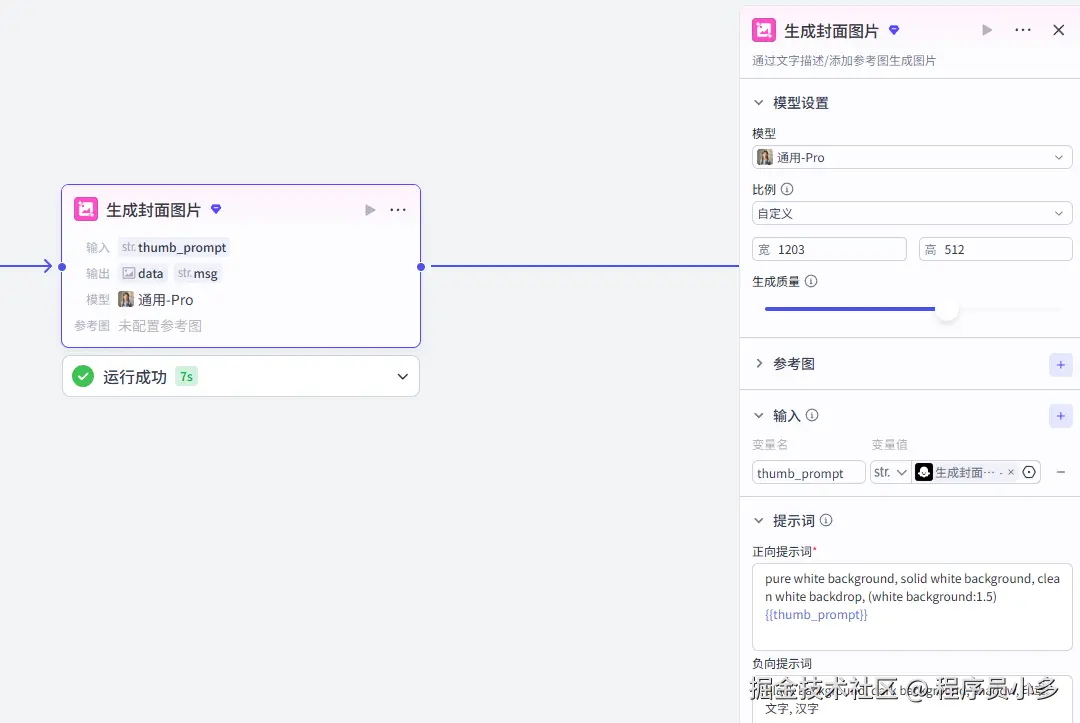Collapse the 模型设置 section
1080x723 pixels.
click(x=759, y=102)
